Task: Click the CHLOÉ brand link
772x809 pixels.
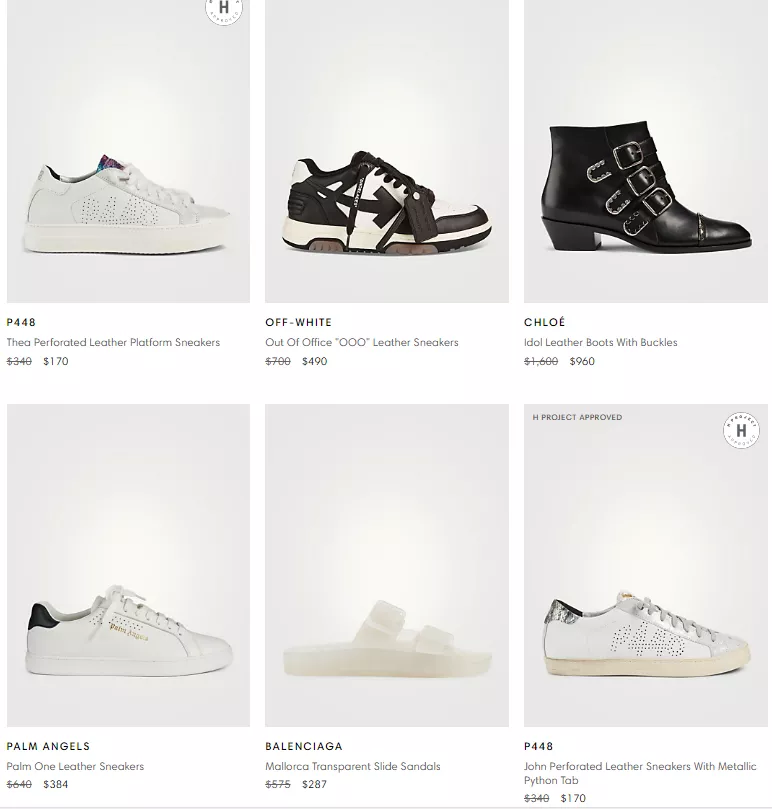Action: click(544, 322)
